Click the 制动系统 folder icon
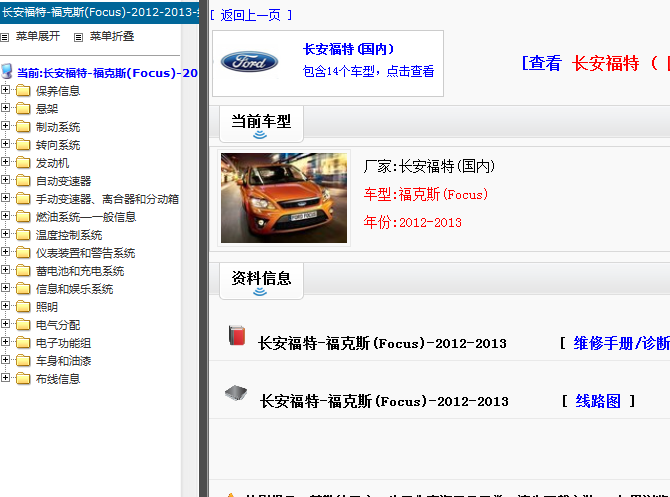Screen dimensions: 670x497 coord(23,126)
